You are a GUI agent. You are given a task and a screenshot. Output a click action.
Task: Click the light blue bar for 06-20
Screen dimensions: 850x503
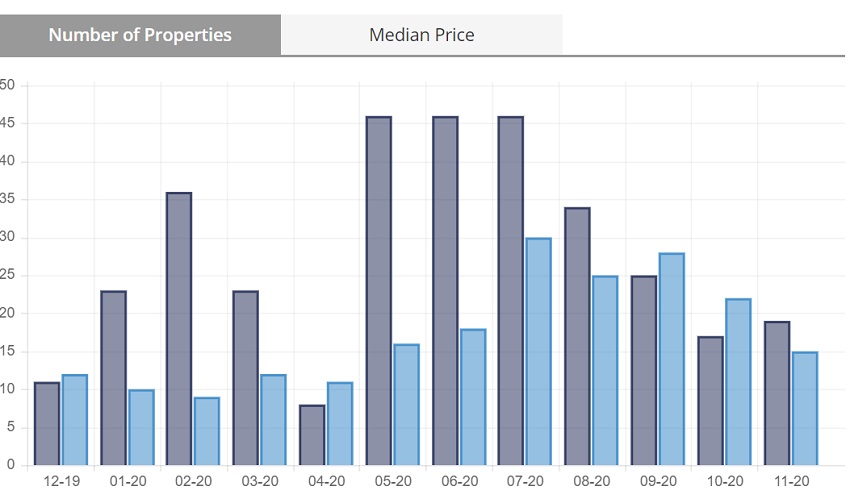point(473,397)
